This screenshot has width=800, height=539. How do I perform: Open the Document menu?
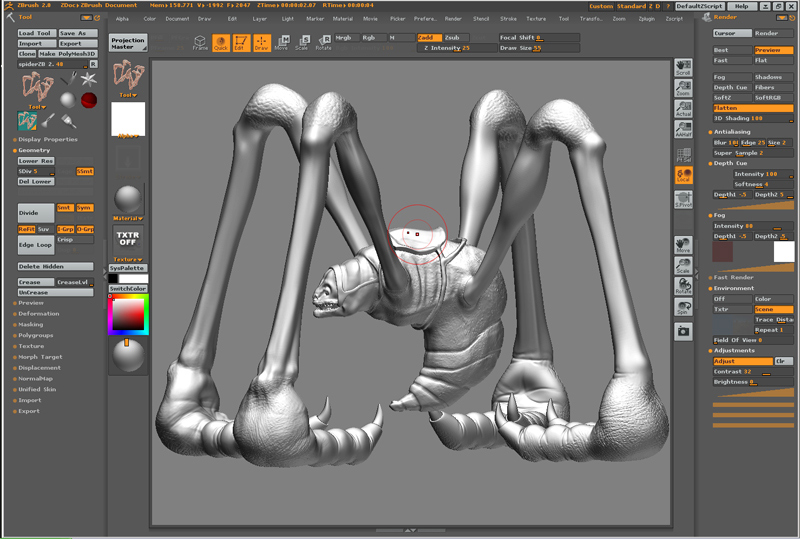[178, 18]
